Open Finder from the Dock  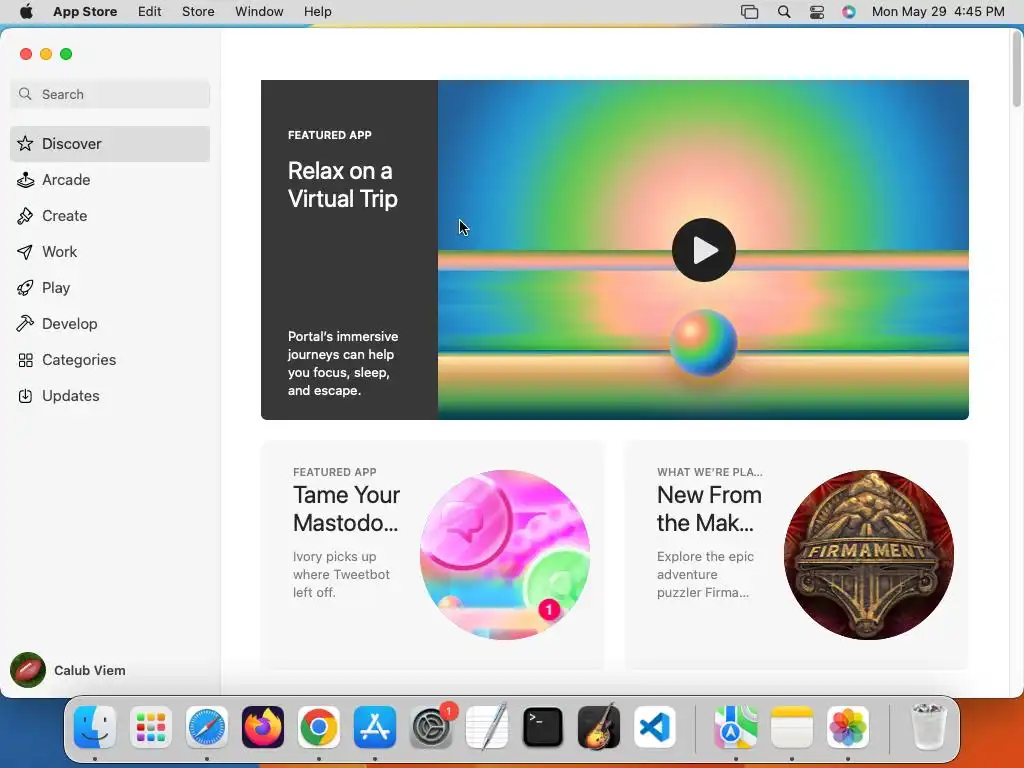click(x=95, y=727)
